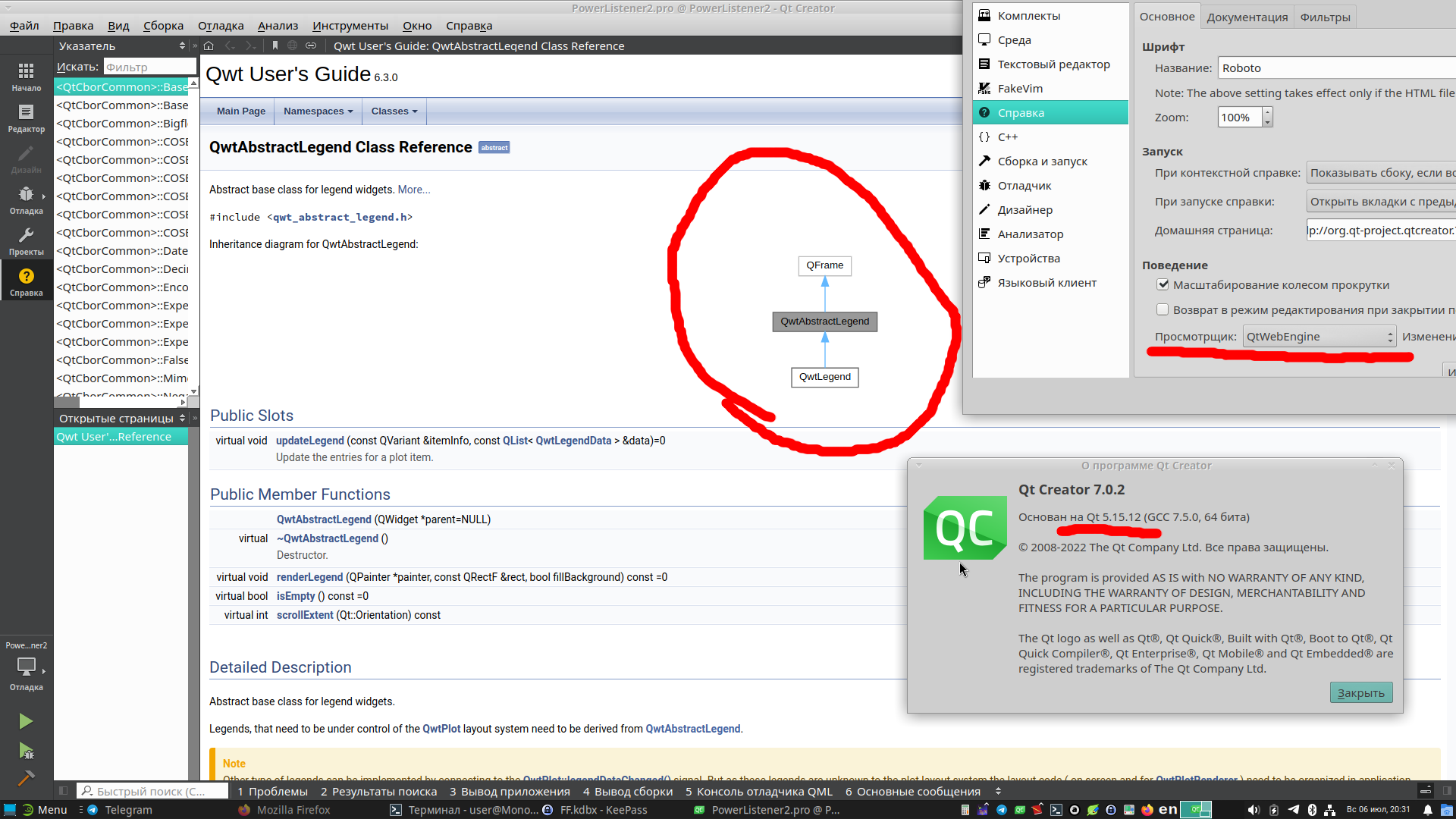Click the output pane progress toggle icon
Viewport: 1456px width, 819px height.
[1426, 791]
